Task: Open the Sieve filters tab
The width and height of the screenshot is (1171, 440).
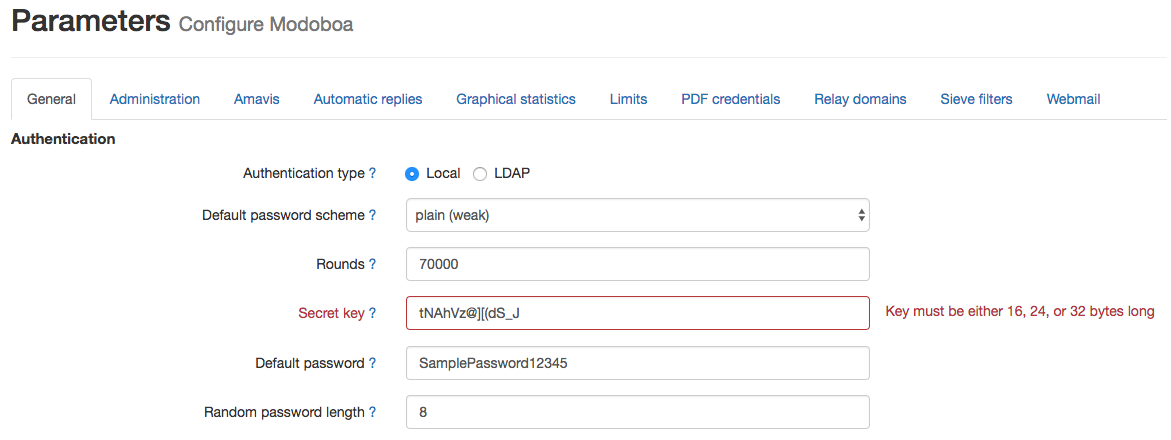Action: [976, 99]
